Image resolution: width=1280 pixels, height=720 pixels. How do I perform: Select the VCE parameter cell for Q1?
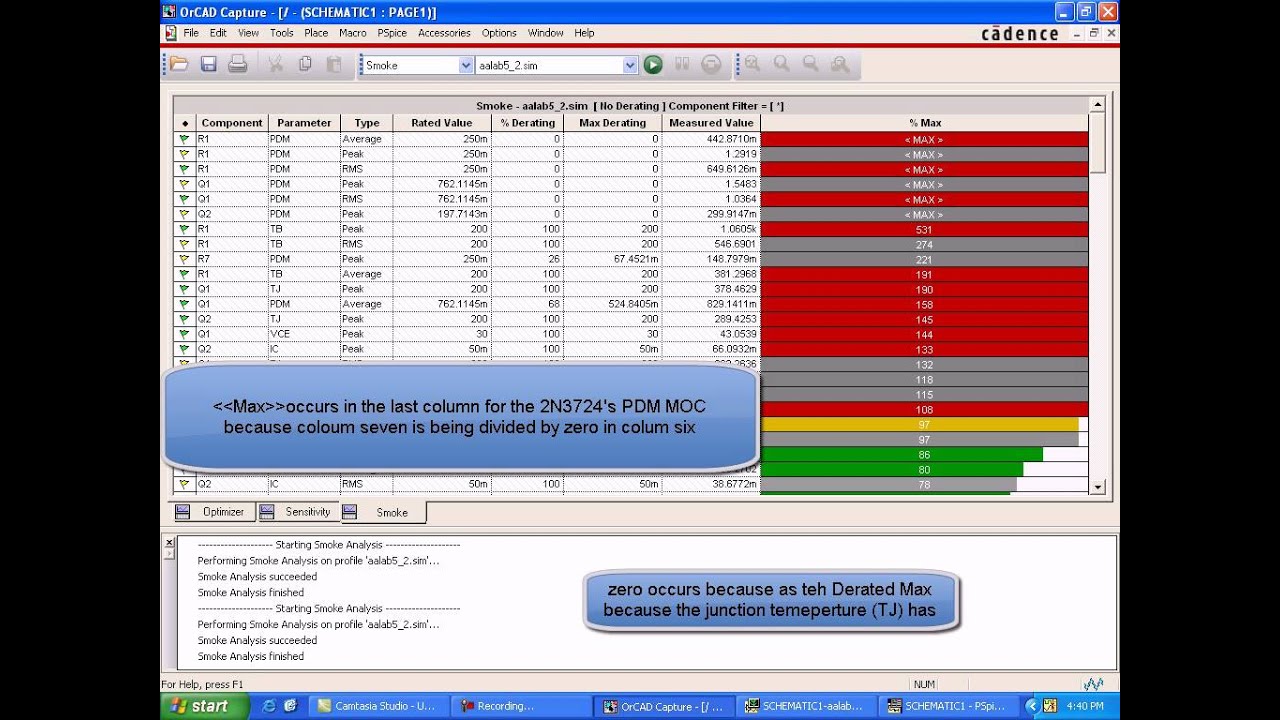click(304, 334)
